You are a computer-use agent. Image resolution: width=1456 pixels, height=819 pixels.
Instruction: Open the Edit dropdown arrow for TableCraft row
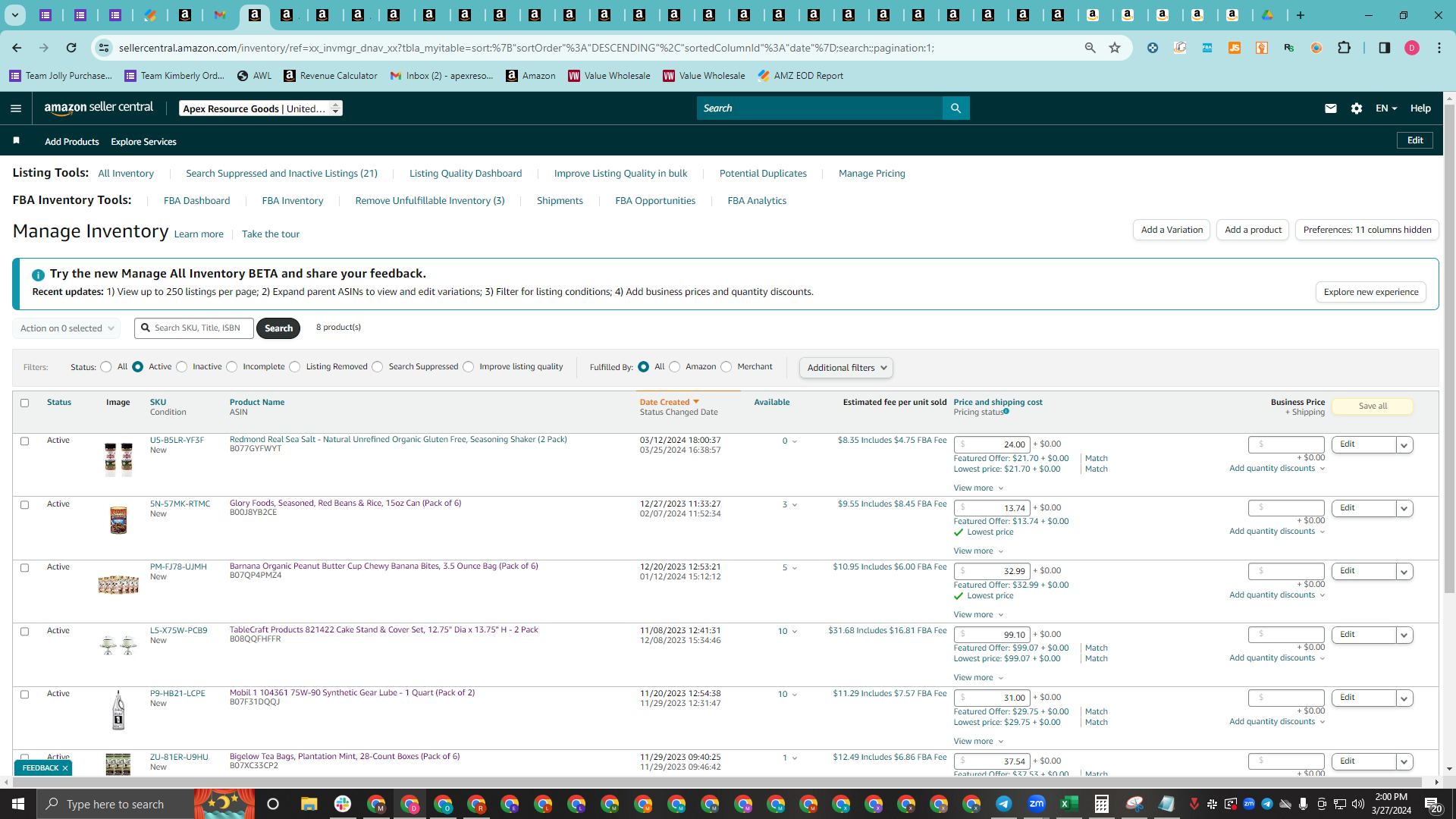pos(1404,635)
